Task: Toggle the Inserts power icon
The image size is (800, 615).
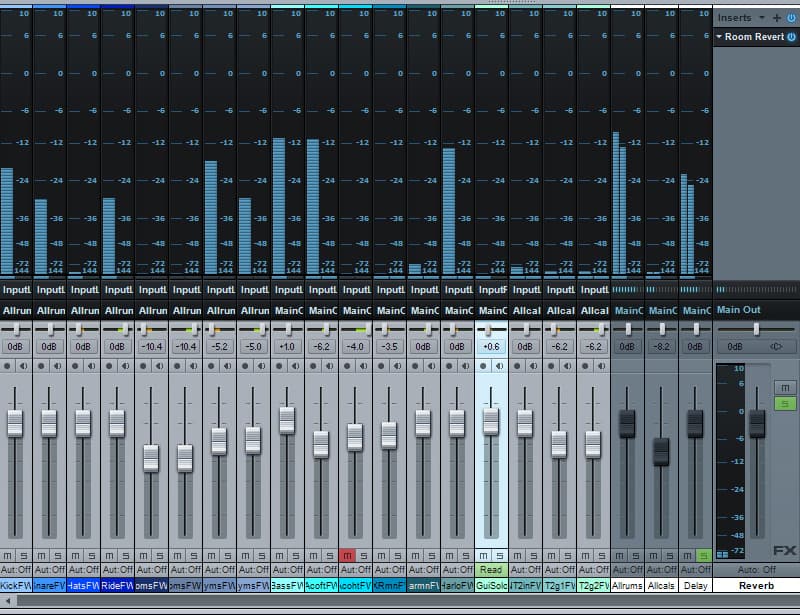Action: pos(791,18)
